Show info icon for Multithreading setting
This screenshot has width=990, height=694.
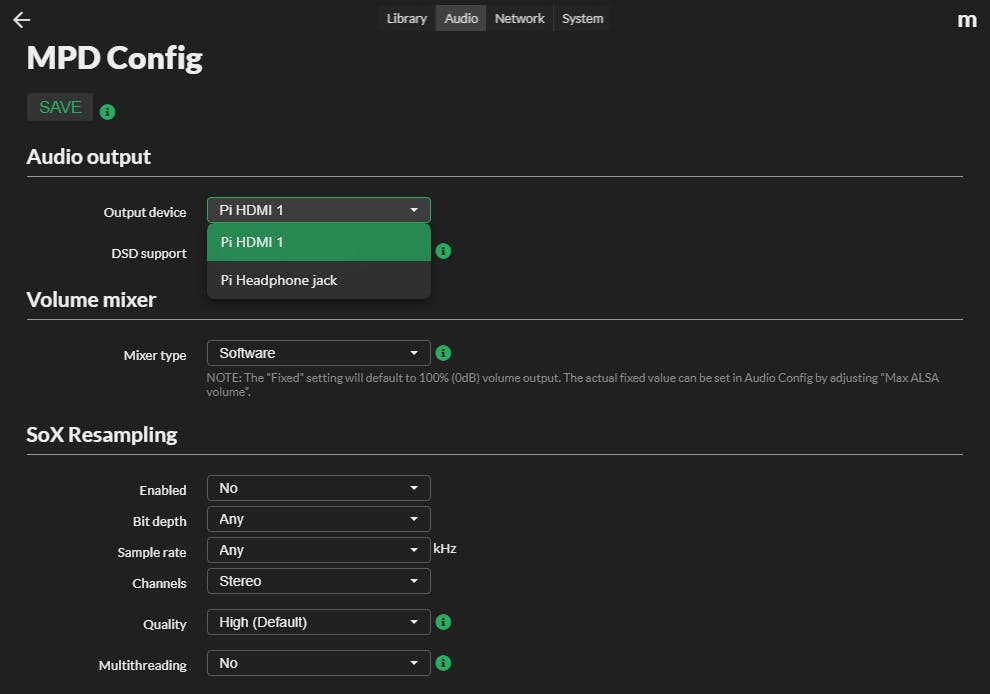(x=444, y=663)
